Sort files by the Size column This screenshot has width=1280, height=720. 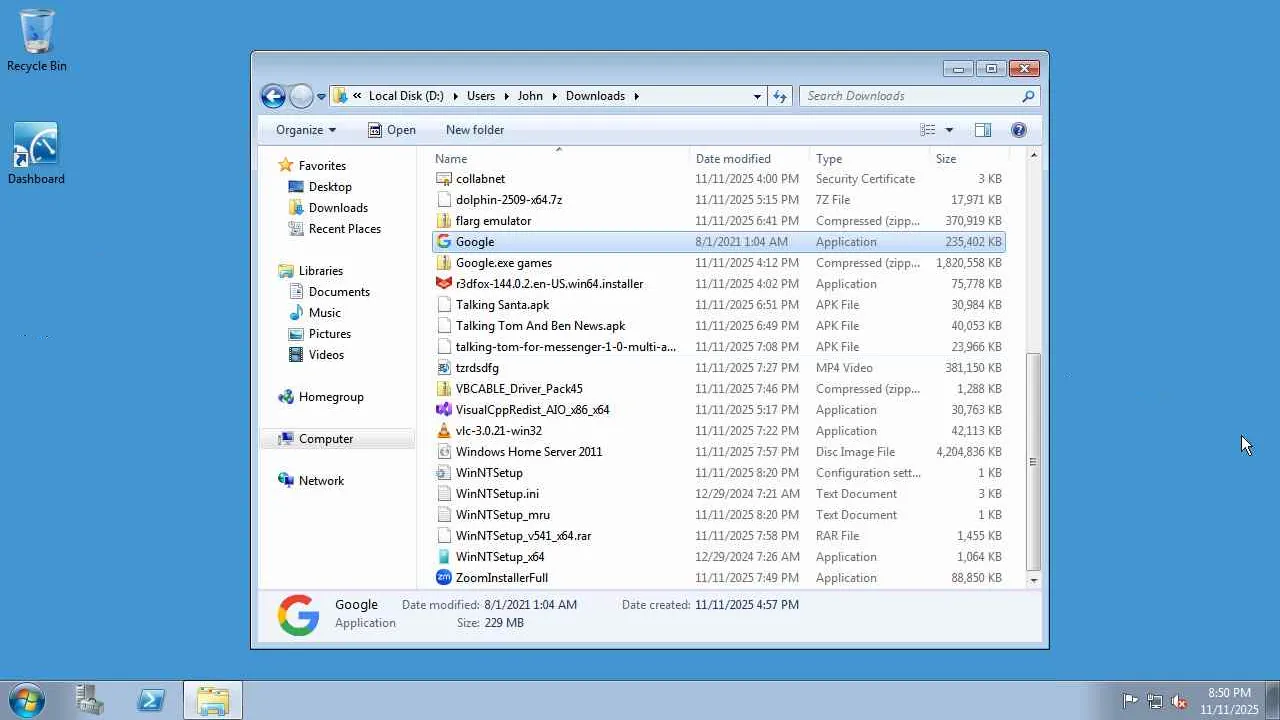pos(970,159)
